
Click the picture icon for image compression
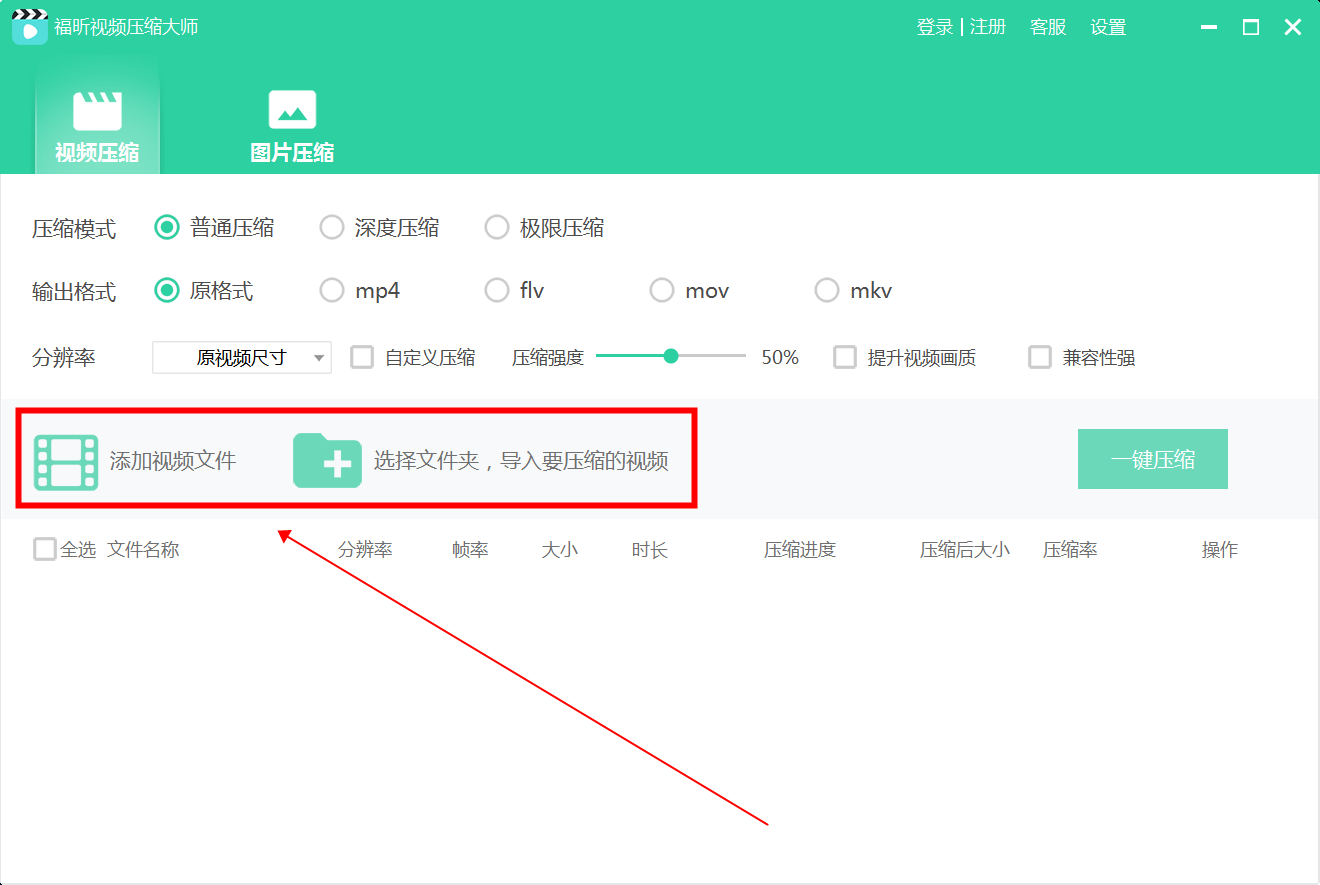click(x=292, y=110)
